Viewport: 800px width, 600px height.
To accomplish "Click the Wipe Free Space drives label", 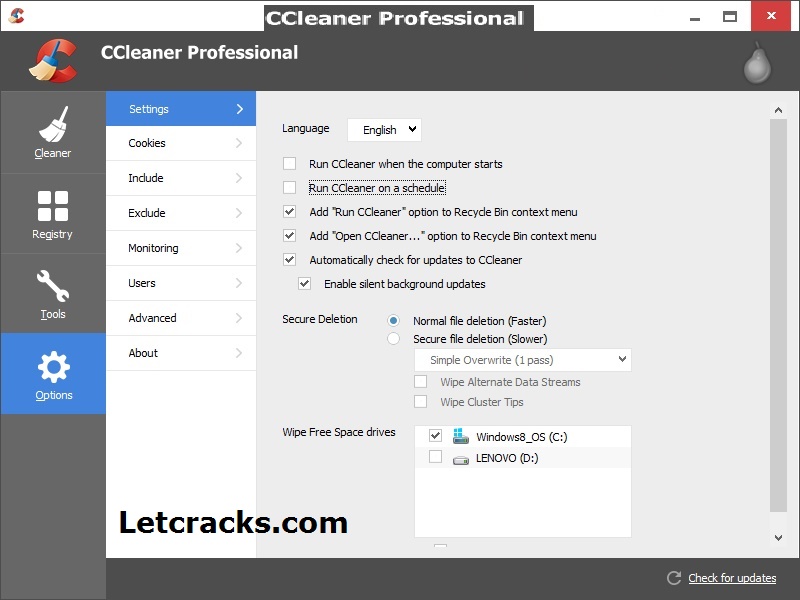I will click(339, 432).
